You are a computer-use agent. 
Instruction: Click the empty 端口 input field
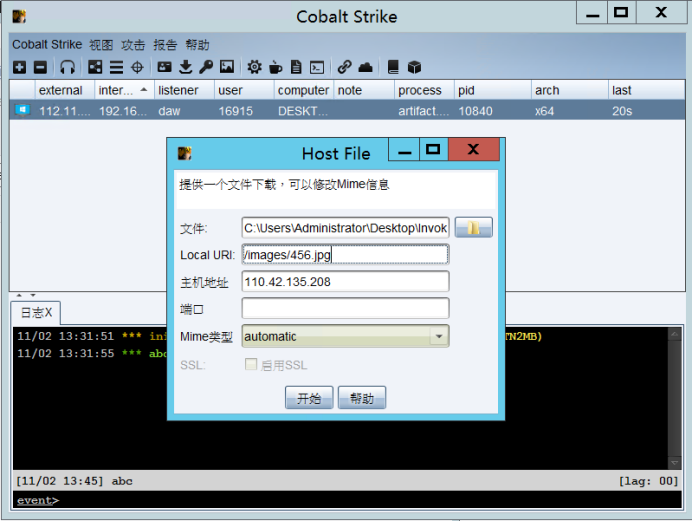[x=346, y=308]
